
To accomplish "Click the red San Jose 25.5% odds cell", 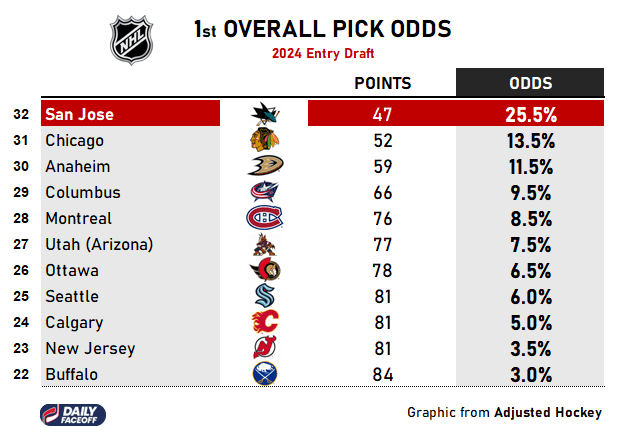I will [x=530, y=114].
